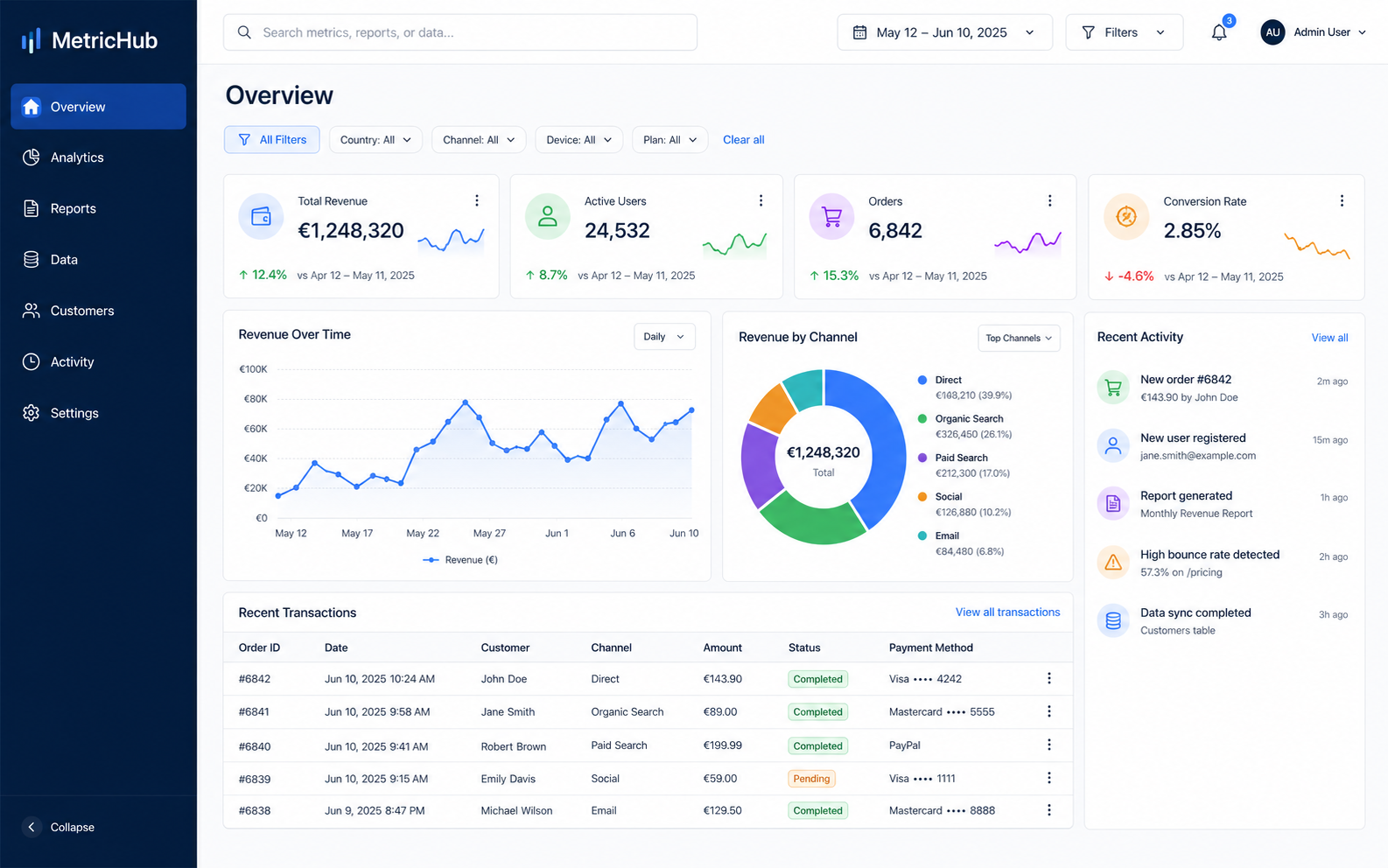Open row actions for order #6842
This screenshot has width=1388, height=868.
coord(1049,678)
